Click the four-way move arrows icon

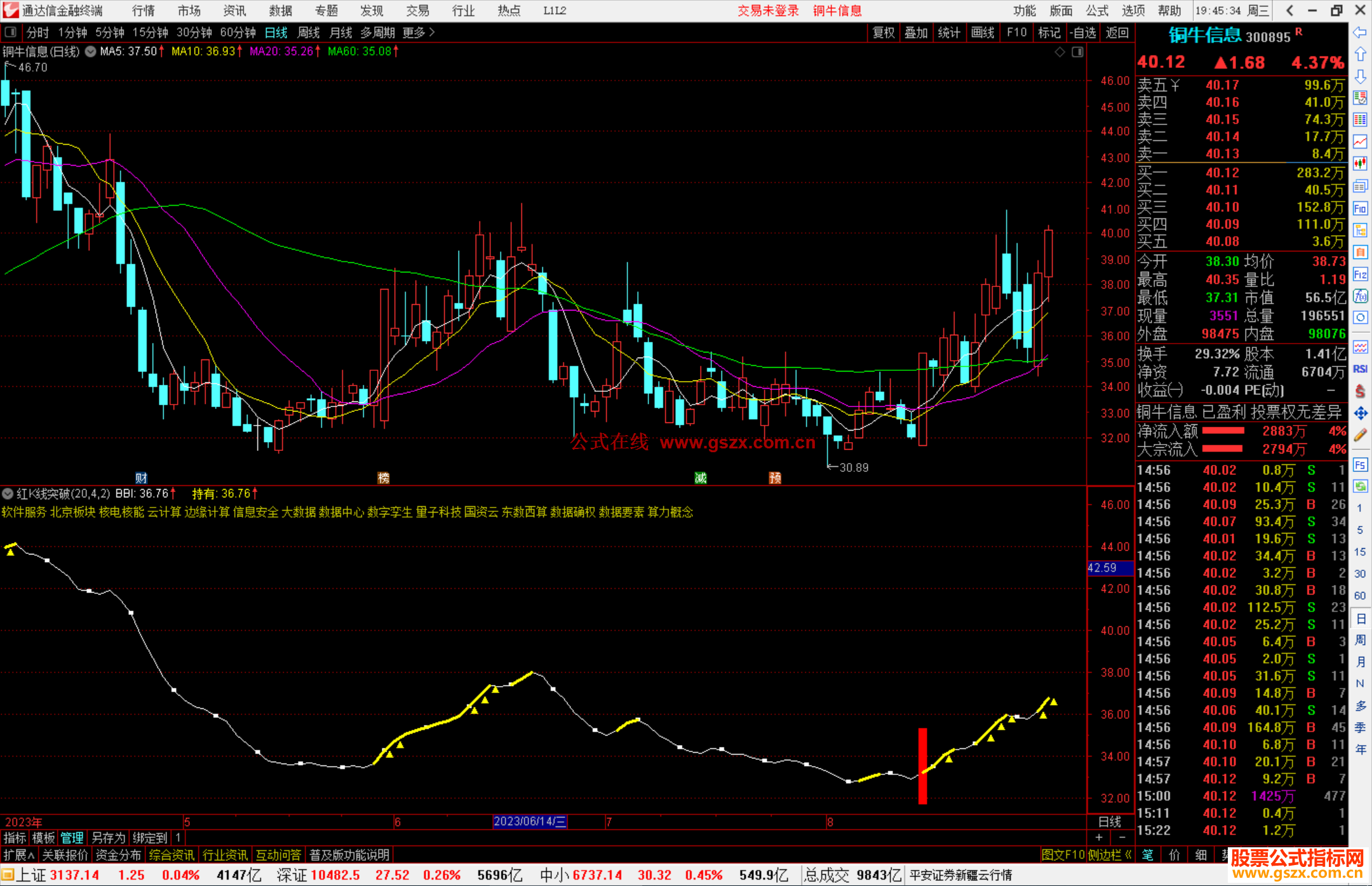[x=1360, y=413]
